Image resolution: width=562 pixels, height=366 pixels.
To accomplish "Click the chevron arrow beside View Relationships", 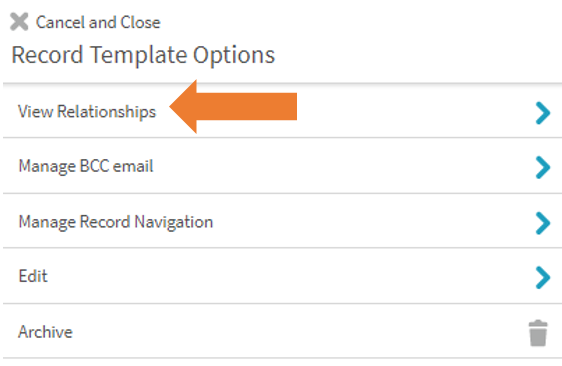I will coord(543,113).
